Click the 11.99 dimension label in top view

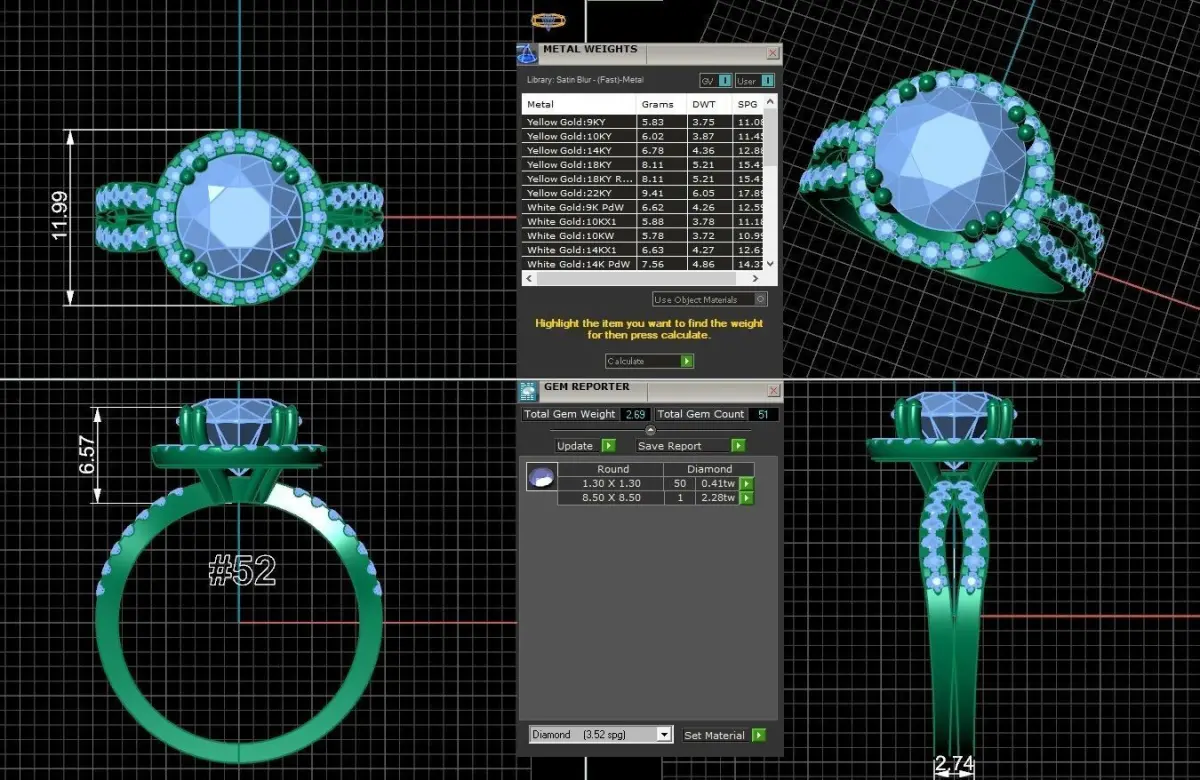click(x=60, y=217)
